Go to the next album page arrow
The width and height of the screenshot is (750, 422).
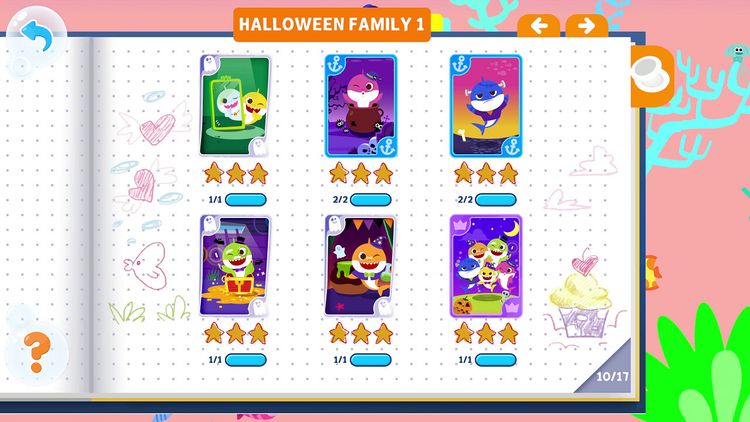[586, 26]
